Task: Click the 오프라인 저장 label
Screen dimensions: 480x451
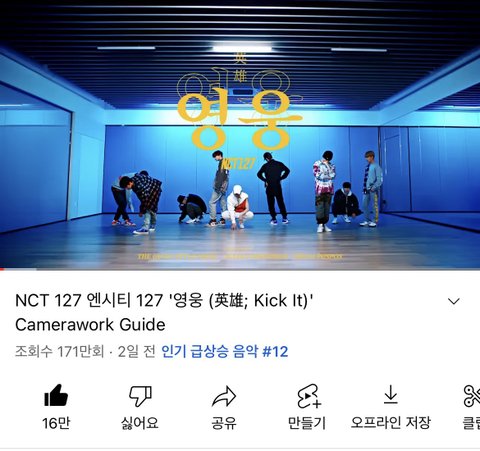Action: [x=391, y=423]
